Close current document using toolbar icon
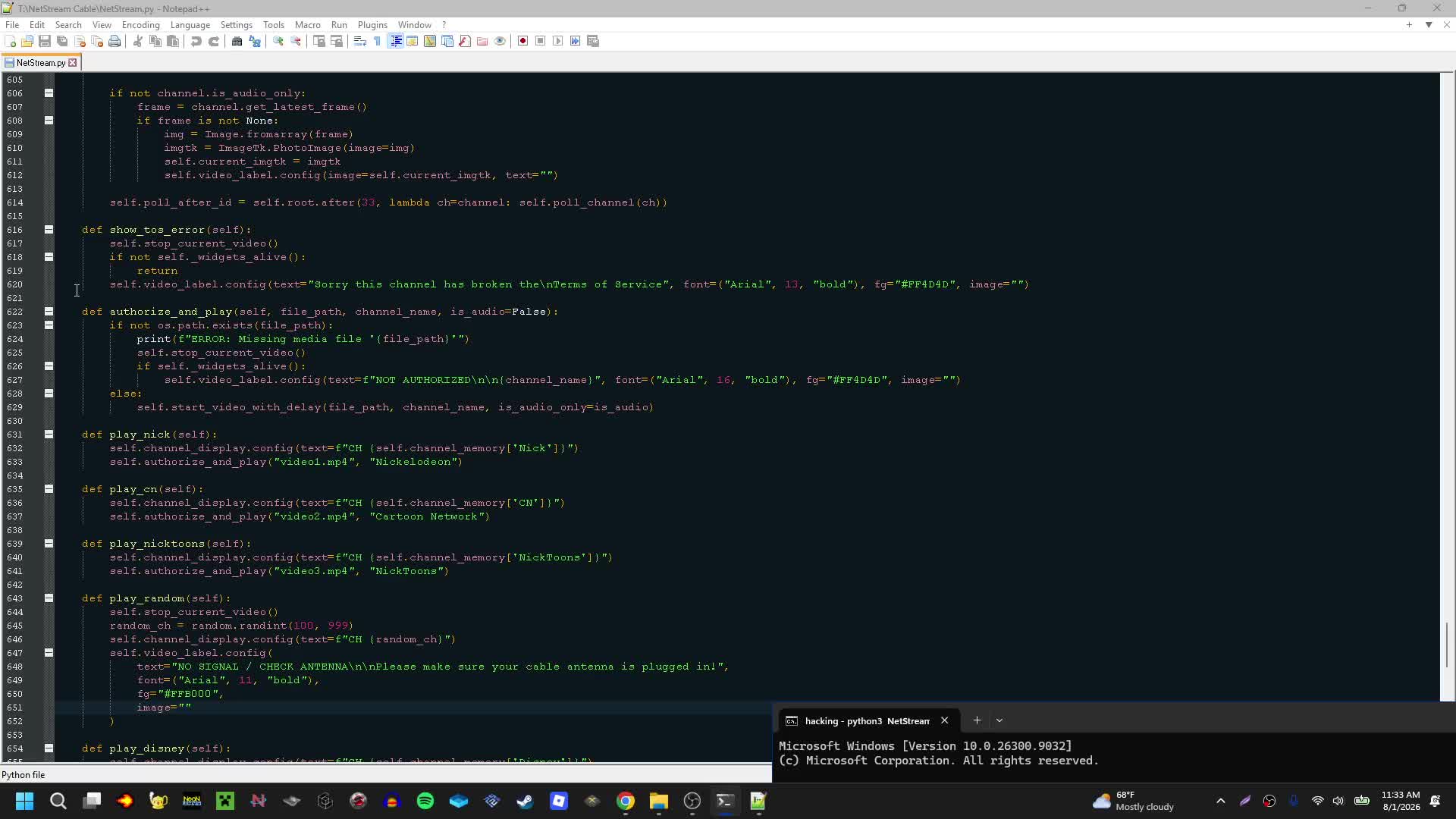Image resolution: width=1456 pixels, height=819 pixels. point(80,41)
